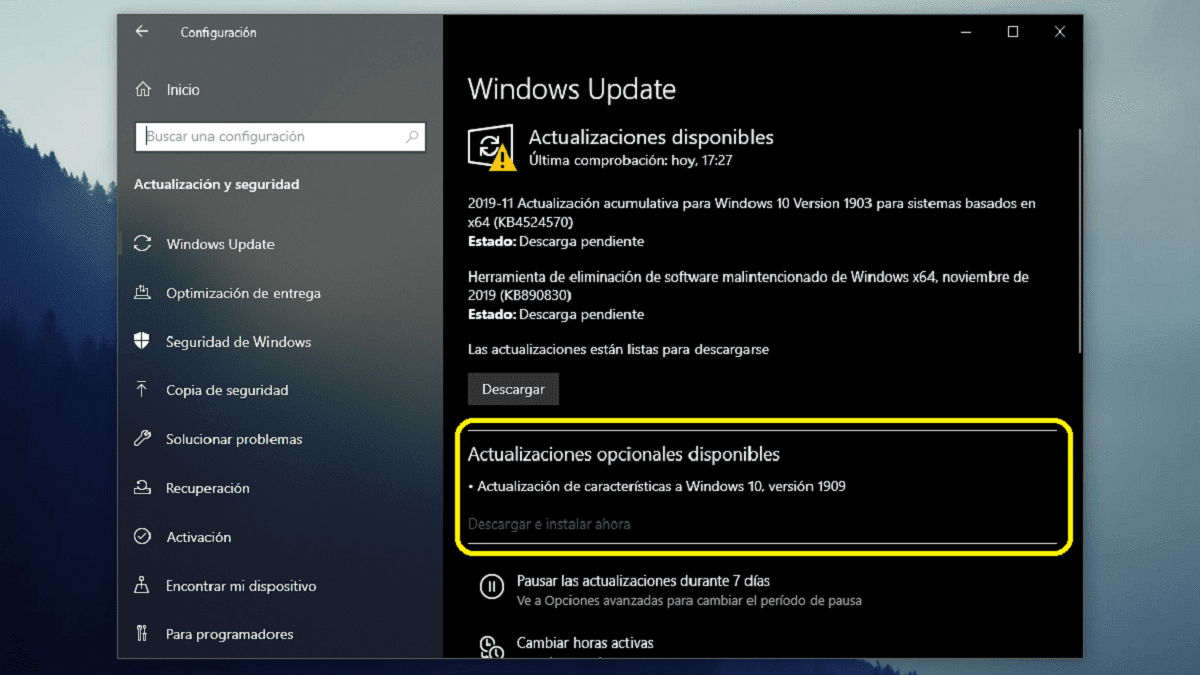Screen dimensions: 1200x675
Task: Open Cambiar horas activas
Action: click(585, 643)
